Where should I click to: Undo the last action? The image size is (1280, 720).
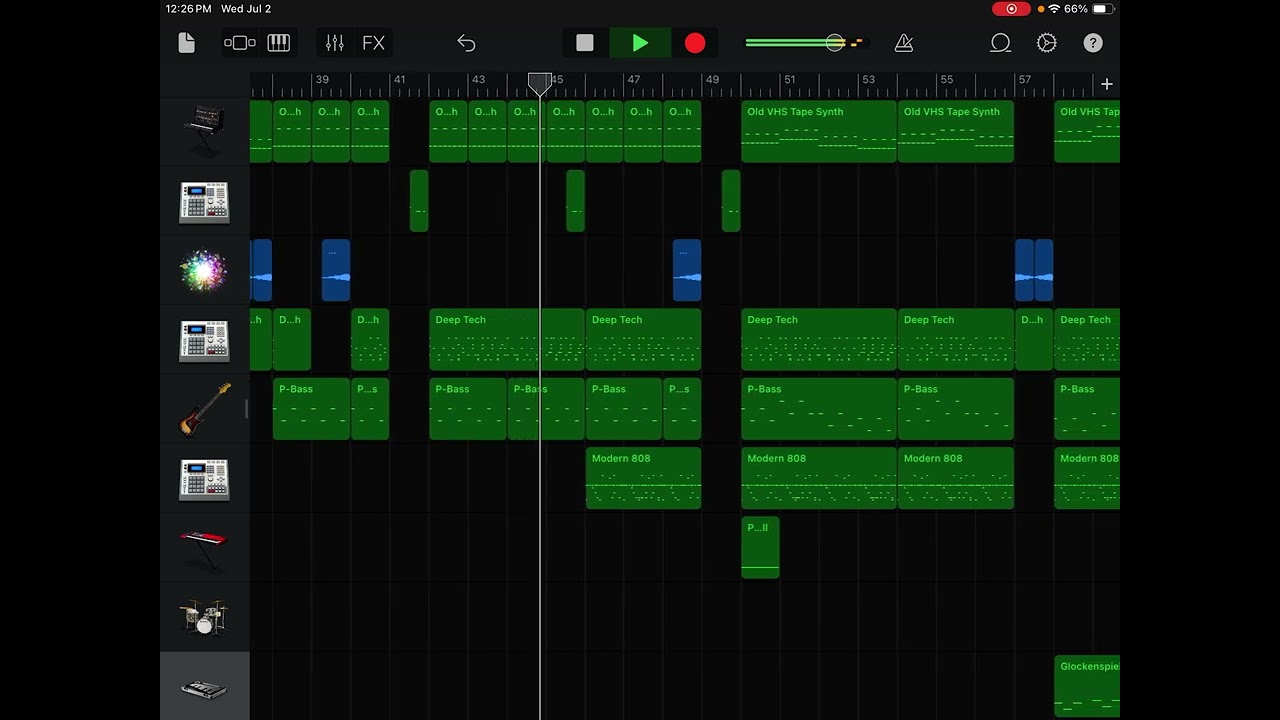click(466, 43)
